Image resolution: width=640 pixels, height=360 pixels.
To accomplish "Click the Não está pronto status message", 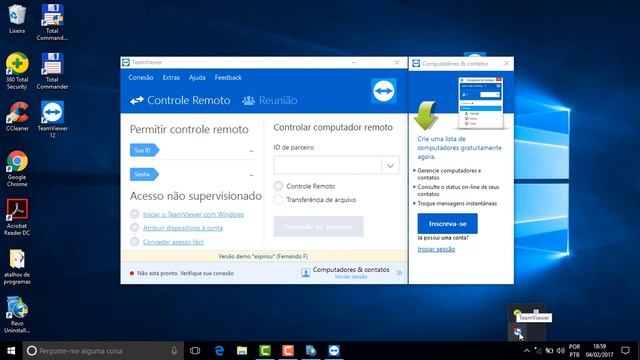I will (x=185, y=273).
